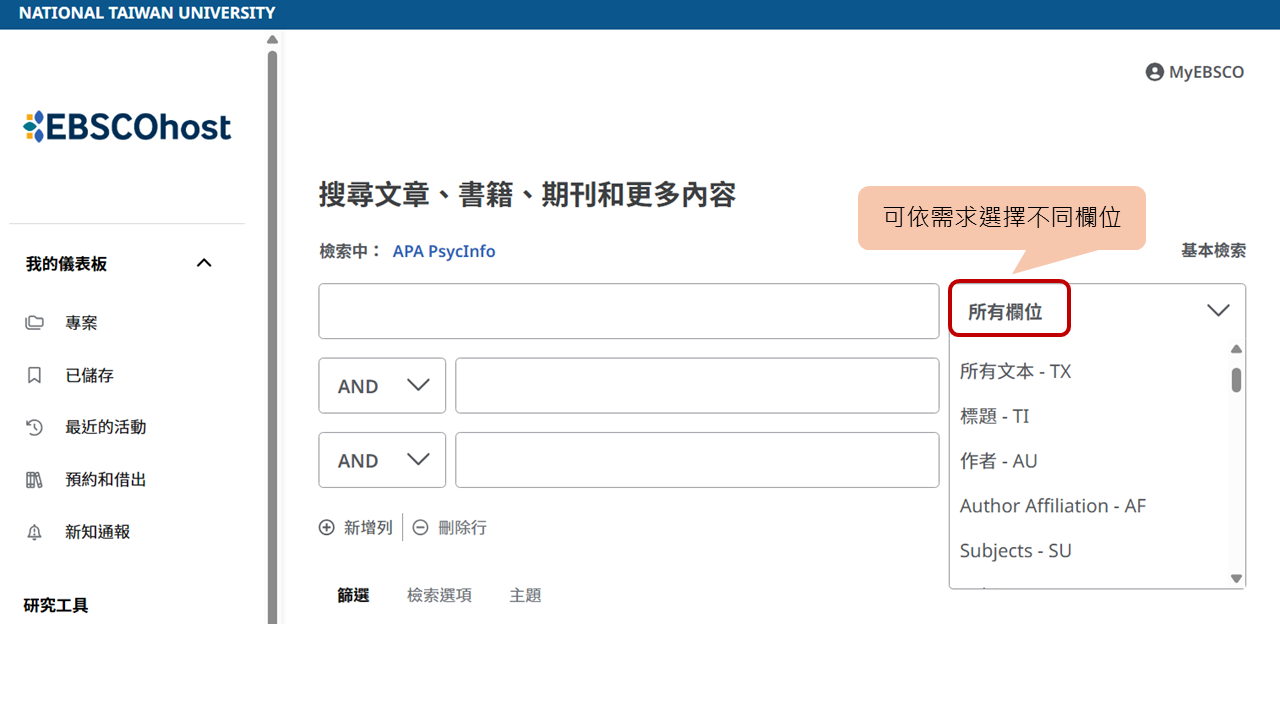
Task: Open 最近的活動 history icon
Action: pos(35,427)
